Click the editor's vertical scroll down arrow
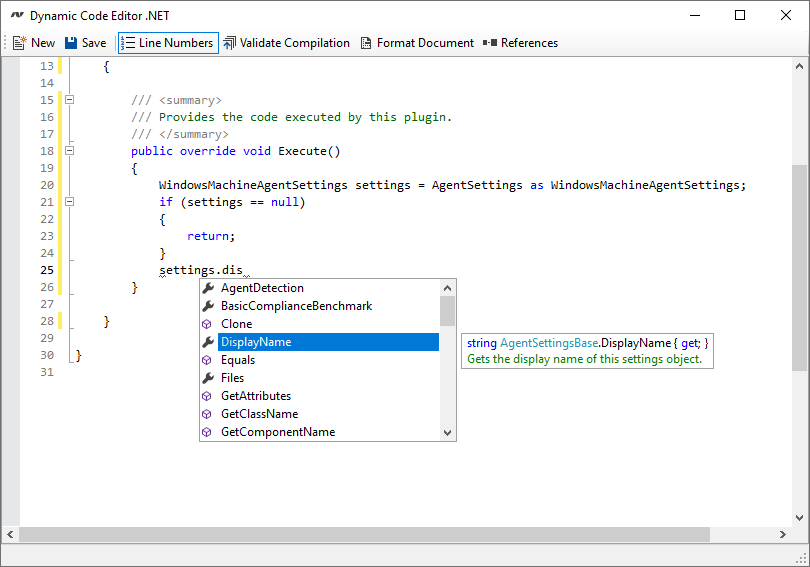 (x=799, y=518)
